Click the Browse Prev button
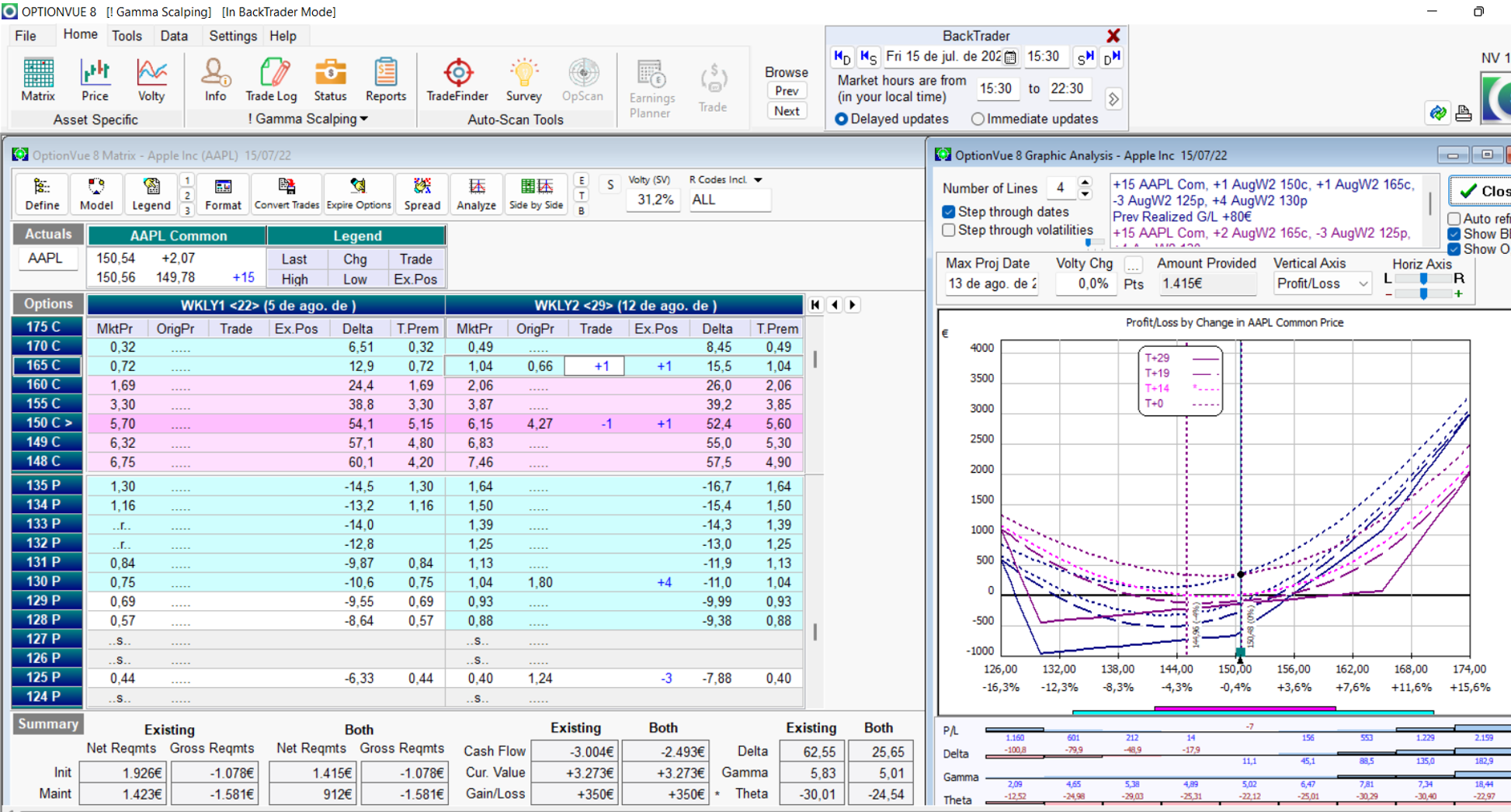The height and width of the screenshot is (812, 1511). [x=786, y=91]
